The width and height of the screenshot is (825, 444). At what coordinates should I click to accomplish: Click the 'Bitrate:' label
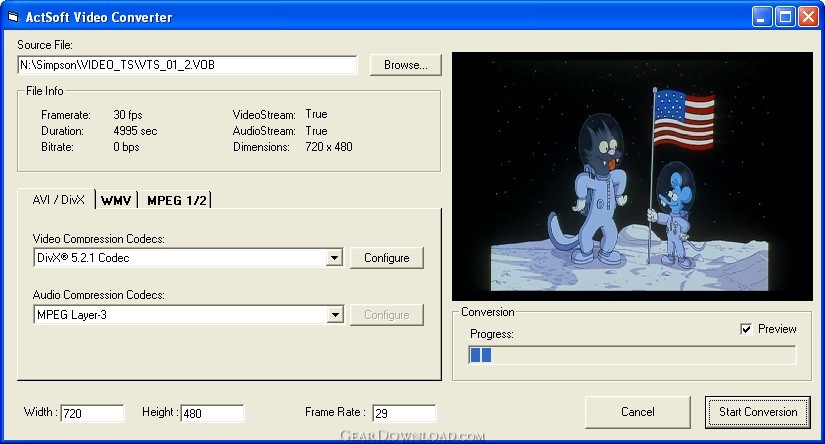pyautogui.click(x=57, y=147)
